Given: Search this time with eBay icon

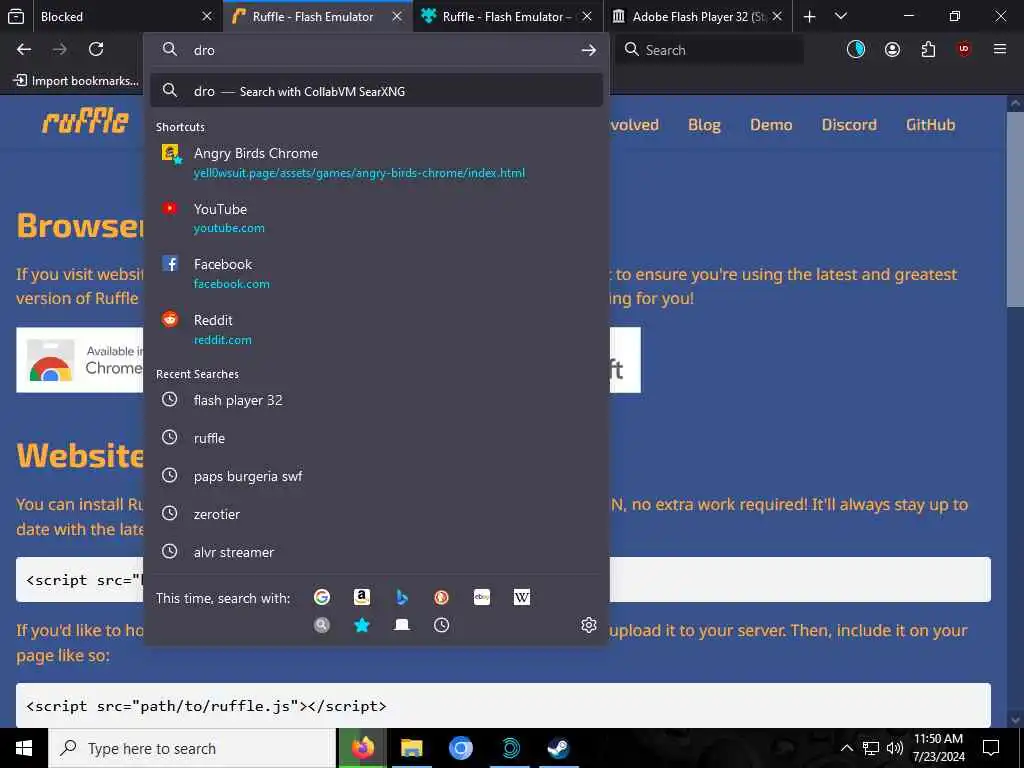Looking at the screenshot, I should (x=482, y=597).
